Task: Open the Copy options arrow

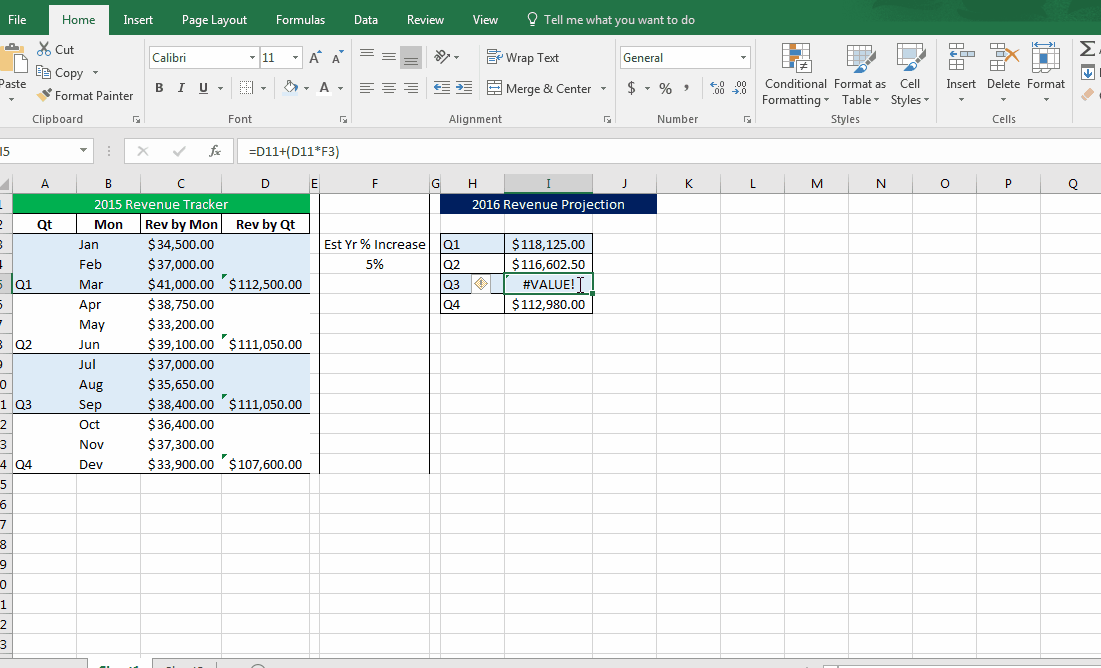Action: [95, 72]
